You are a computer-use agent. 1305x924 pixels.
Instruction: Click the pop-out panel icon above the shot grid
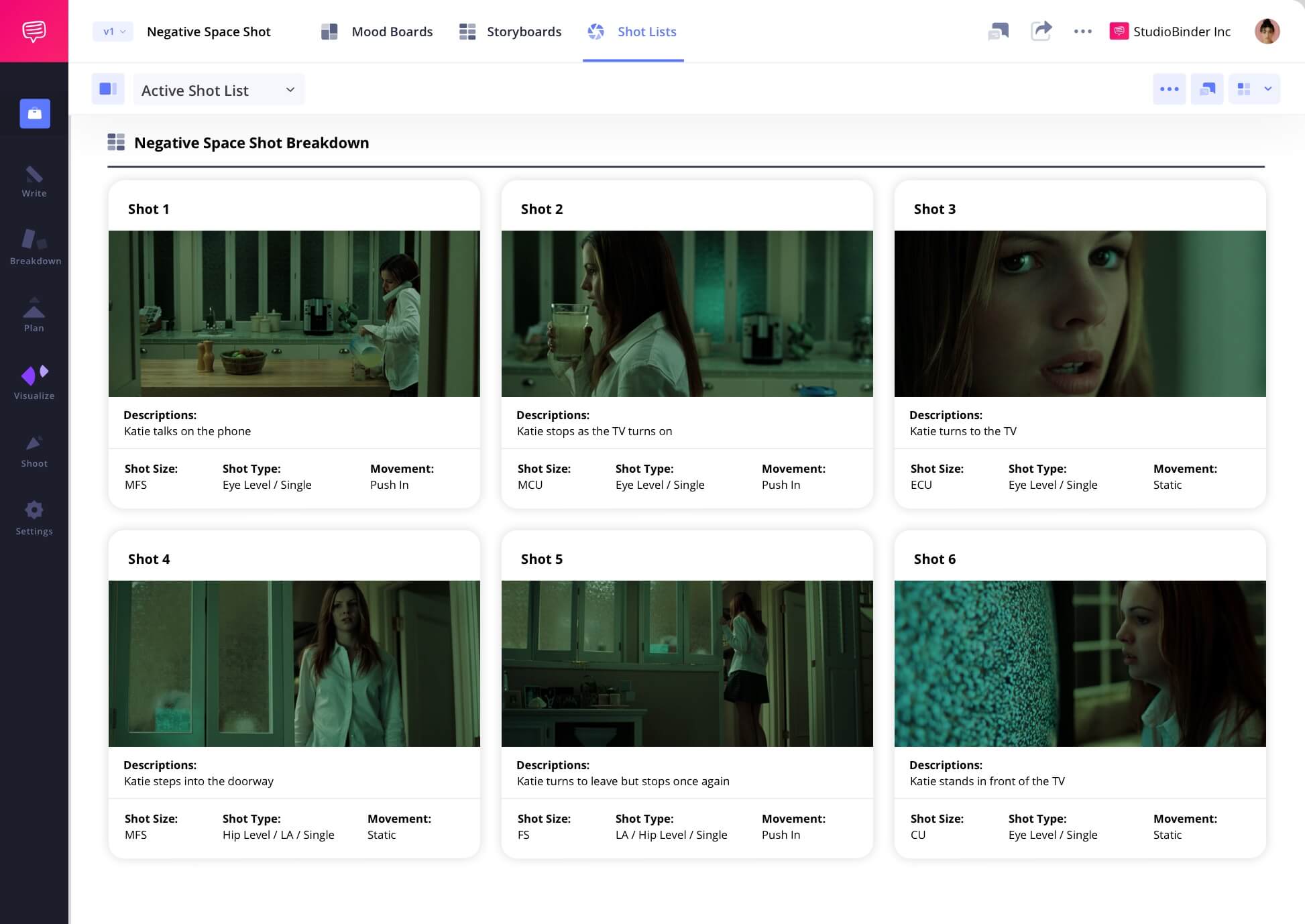coord(1206,89)
